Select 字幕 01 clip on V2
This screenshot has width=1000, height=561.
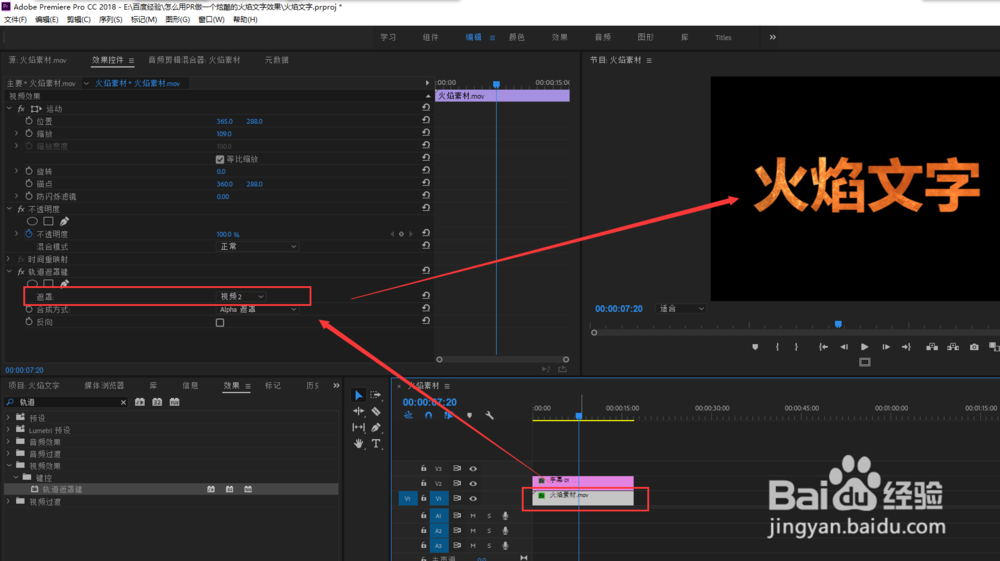point(583,480)
